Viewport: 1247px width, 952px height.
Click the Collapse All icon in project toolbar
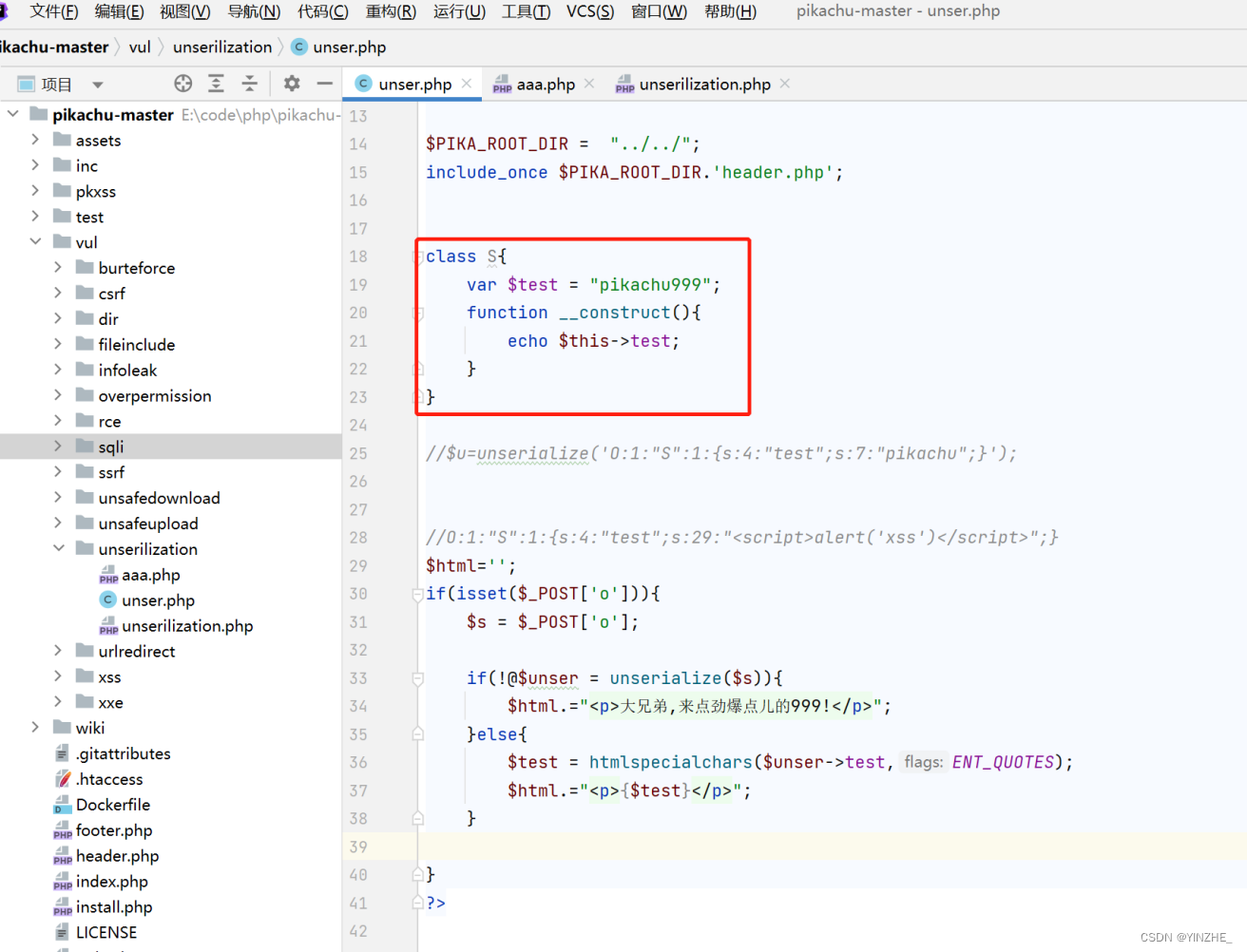(250, 84)
